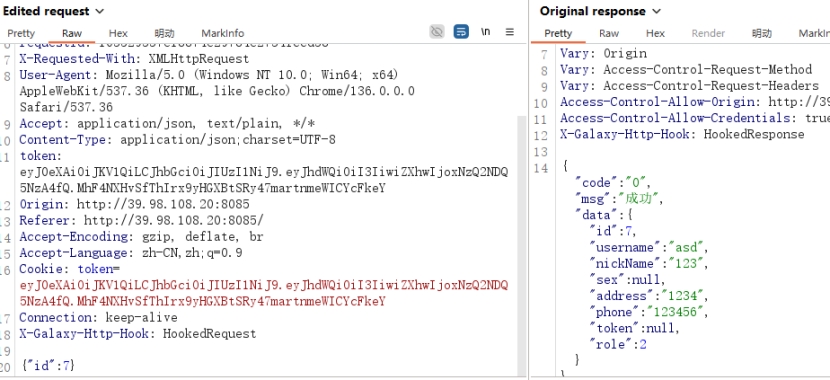The height and width of the screenshot is (380, 830).
Task: Open the response 明动 tab
Action: [762, 33]
